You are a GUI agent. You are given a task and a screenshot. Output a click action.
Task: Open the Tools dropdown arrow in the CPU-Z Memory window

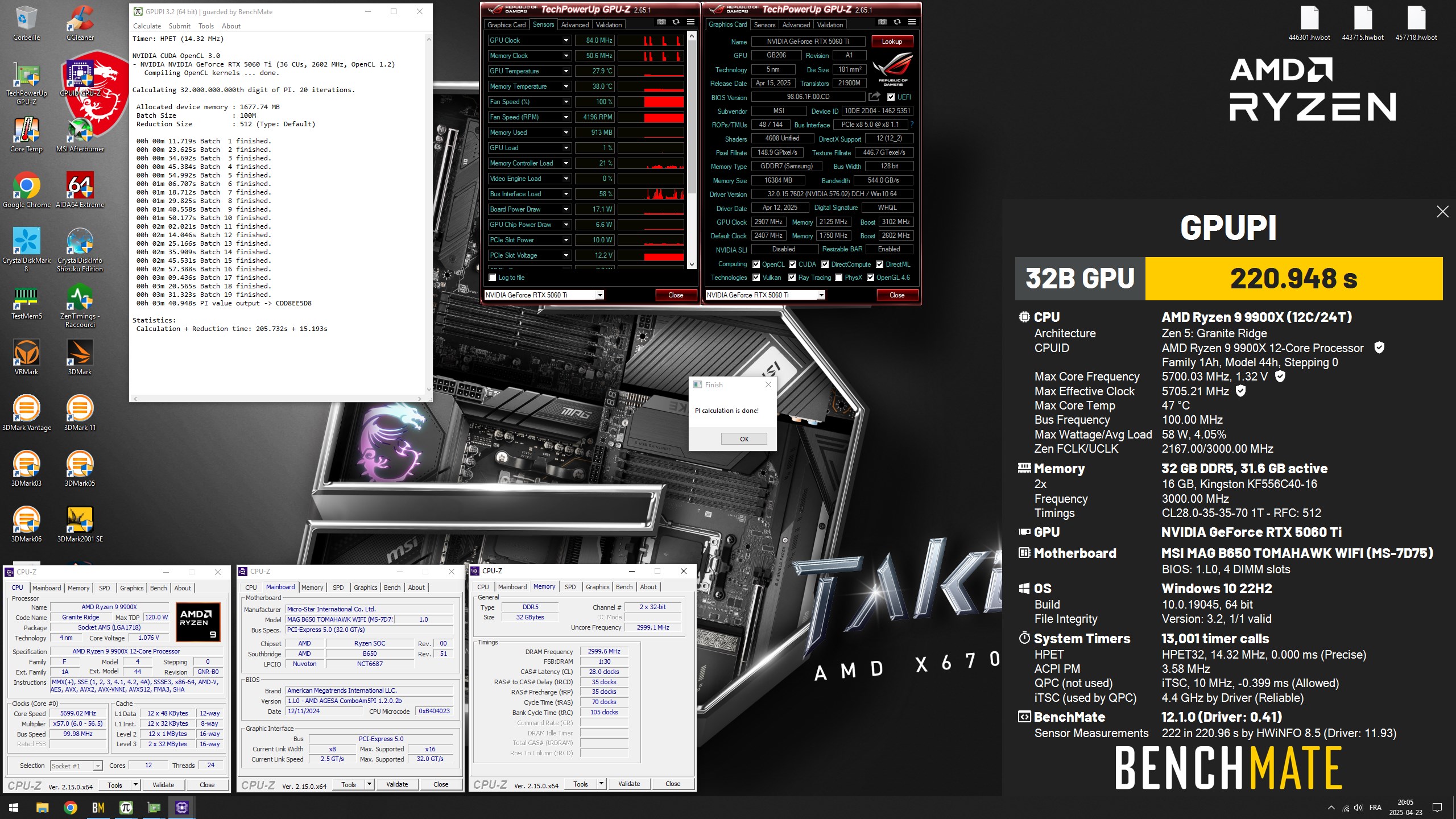601,784
